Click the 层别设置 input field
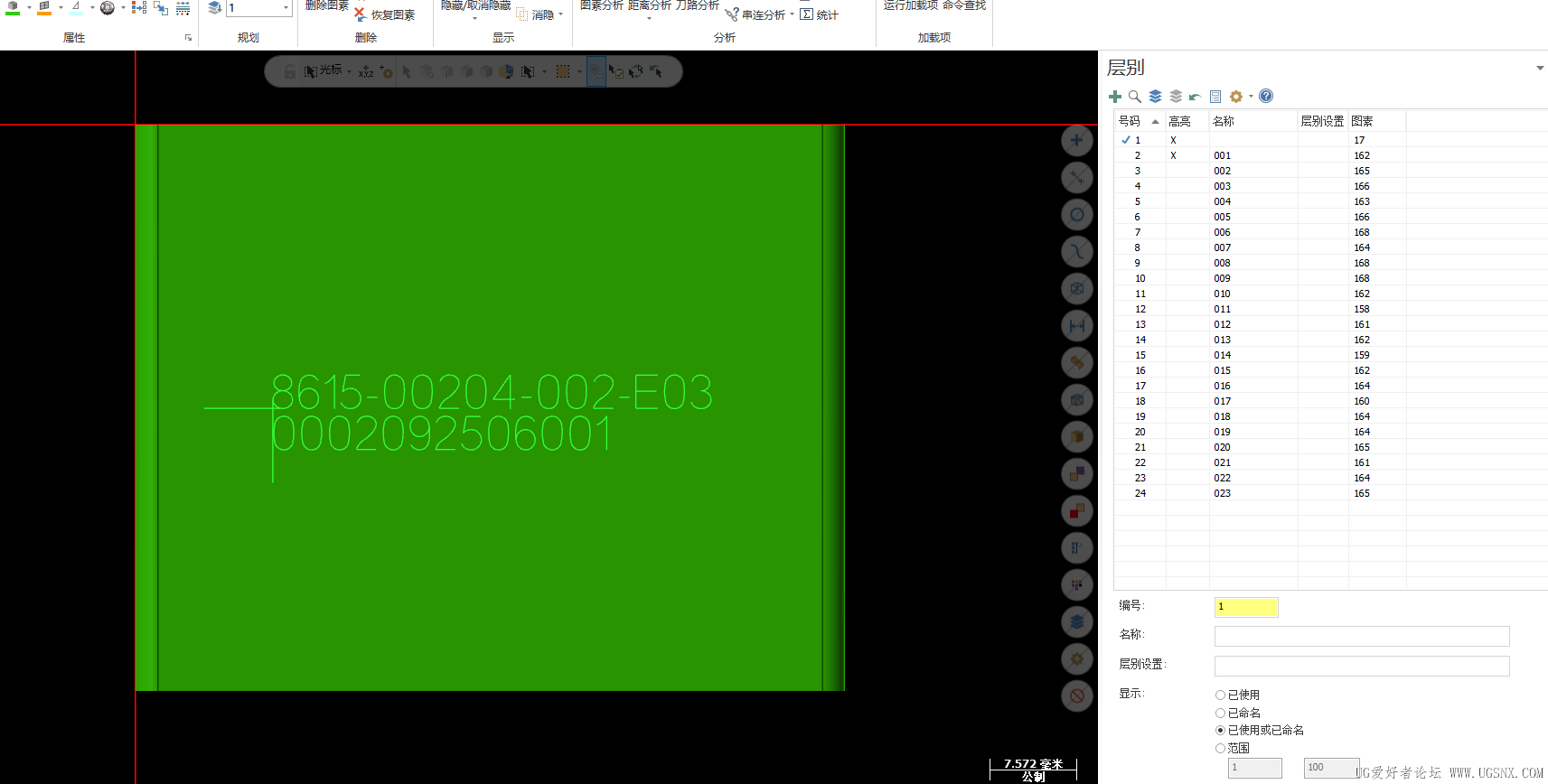Image resolution: width=1548 pixels, height=784 pixels. point(1362,666)
